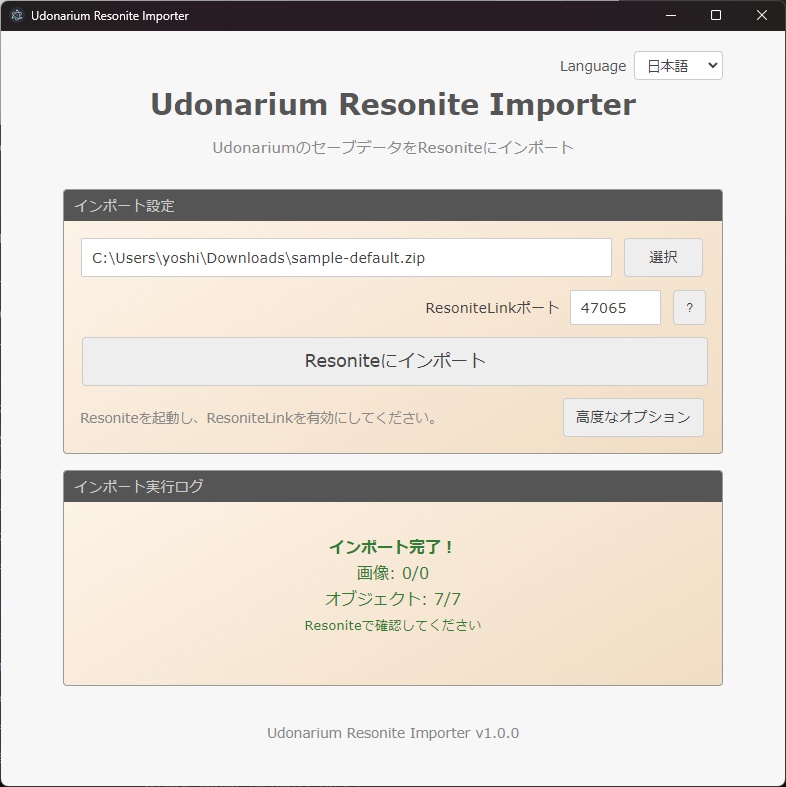This screenshot has width=786, height=787.
Task: Click the version text v1.0.0 footer
Action: (393, 733)
